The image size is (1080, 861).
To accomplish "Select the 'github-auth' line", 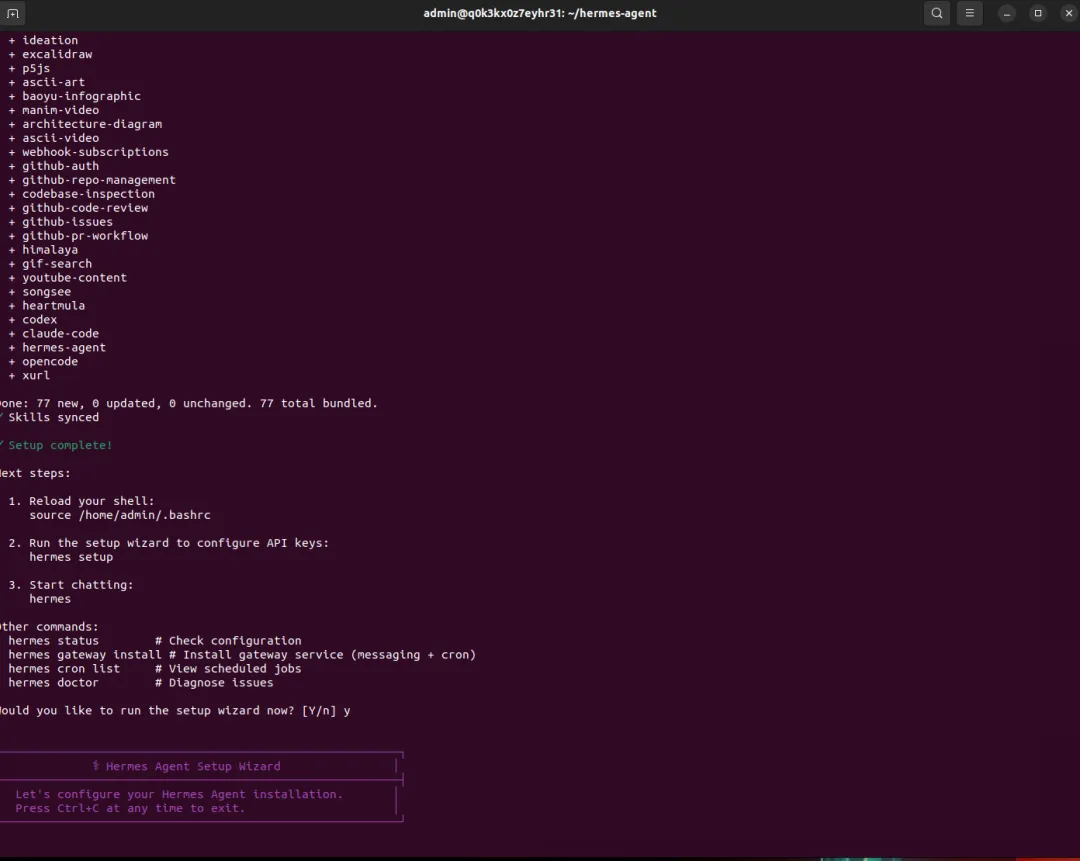I will [53, 166].
